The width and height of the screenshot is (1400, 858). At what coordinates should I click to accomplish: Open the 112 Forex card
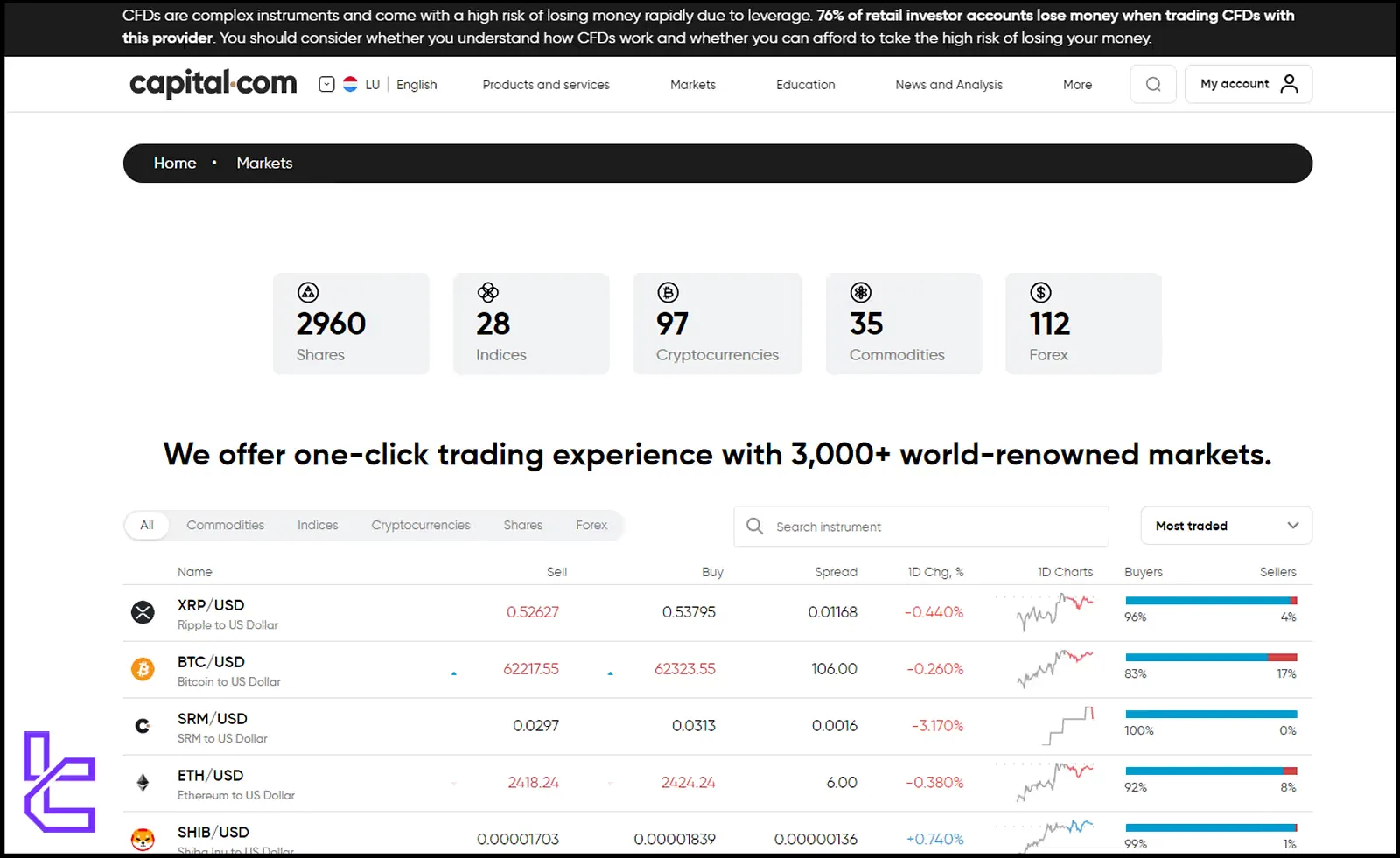click(1083, 324)
